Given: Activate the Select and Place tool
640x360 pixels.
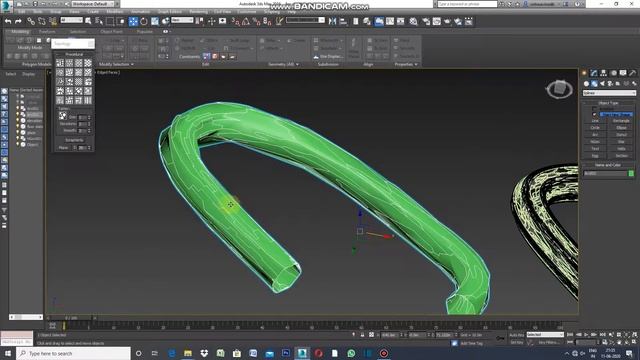Looking at the screenshot, I should click(x=166, y=21).
